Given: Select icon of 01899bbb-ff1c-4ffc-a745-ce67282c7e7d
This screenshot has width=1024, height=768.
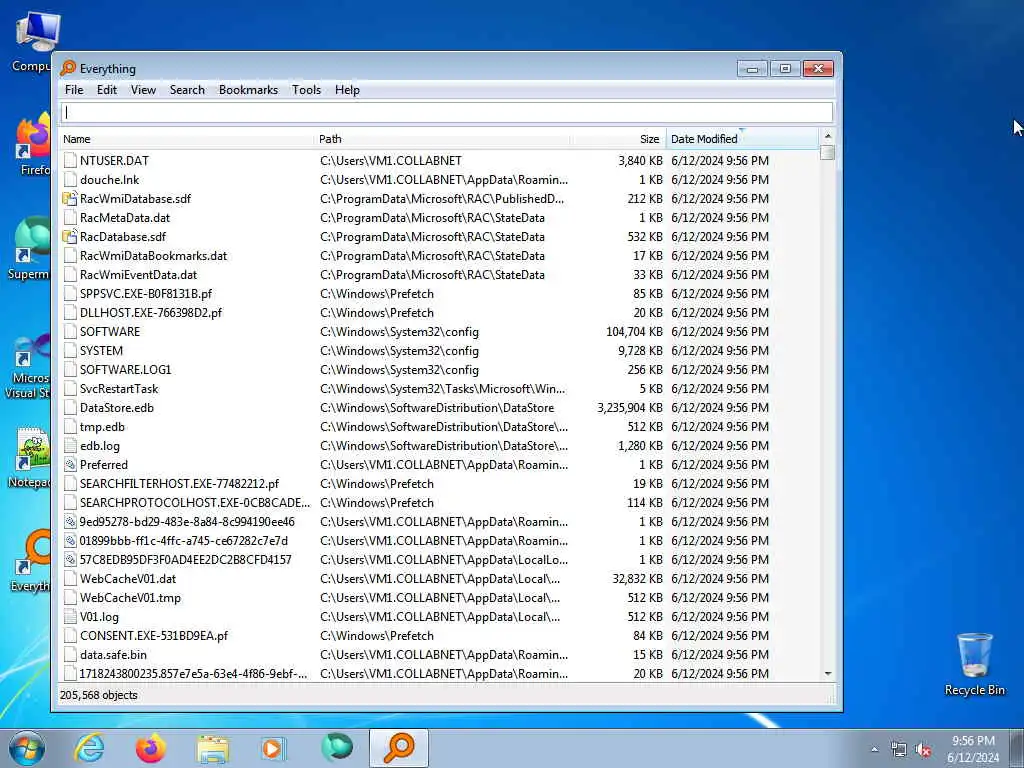Looking at the screenshot, I should pyautogui.click(x=70, y=541).
